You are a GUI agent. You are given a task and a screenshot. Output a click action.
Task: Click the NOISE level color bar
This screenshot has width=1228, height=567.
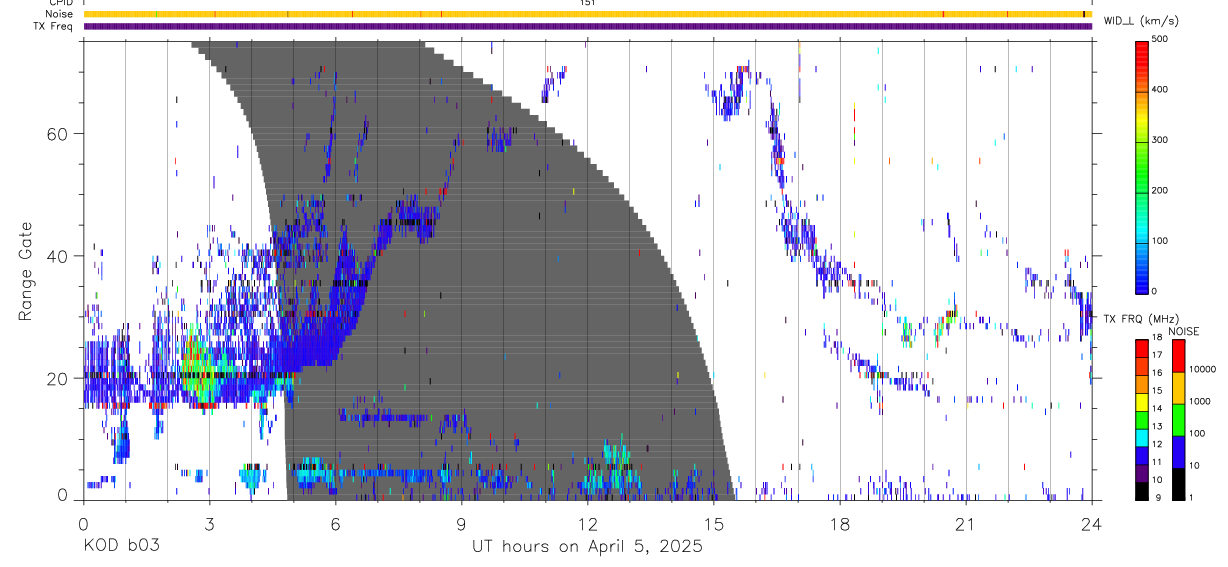1178,420
